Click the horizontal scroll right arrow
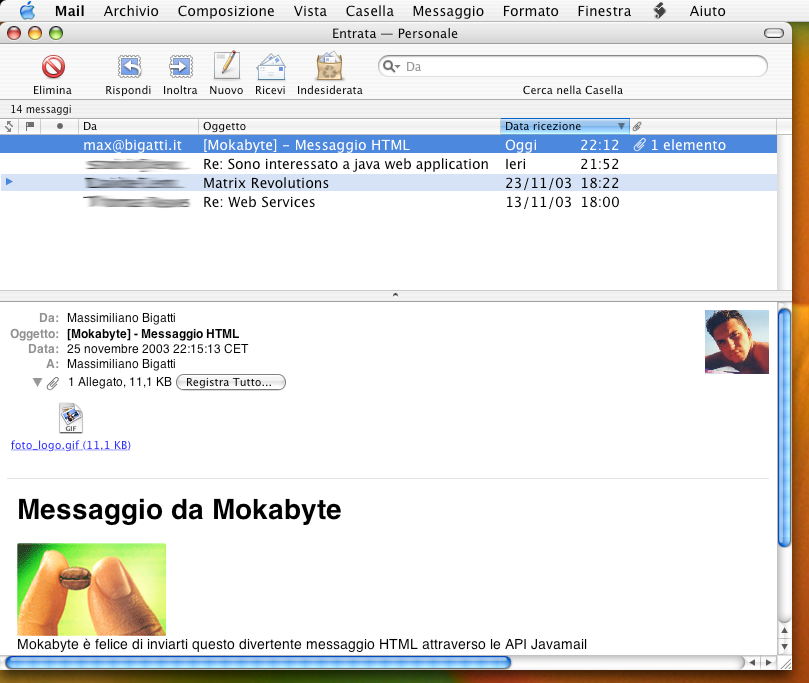The image size is (809, 683). coord(768,662)
